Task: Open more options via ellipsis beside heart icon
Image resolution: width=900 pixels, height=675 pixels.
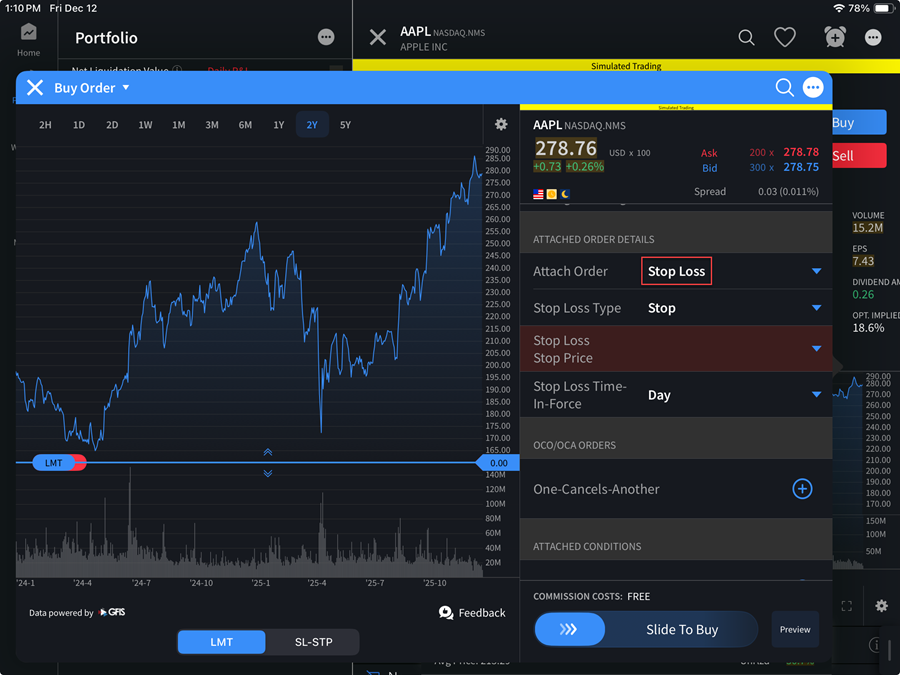Action: click(x=872, y=37)
